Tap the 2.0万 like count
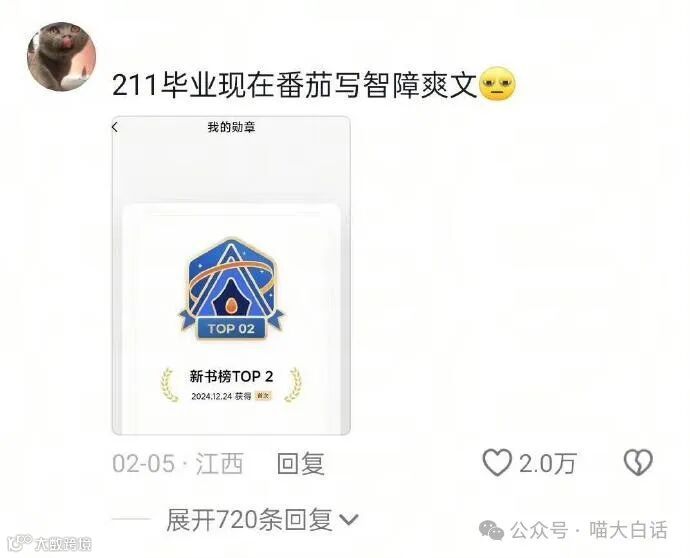The height and width of the screenshot is (558, 690). pyautogui.click(x=547, y=463)
